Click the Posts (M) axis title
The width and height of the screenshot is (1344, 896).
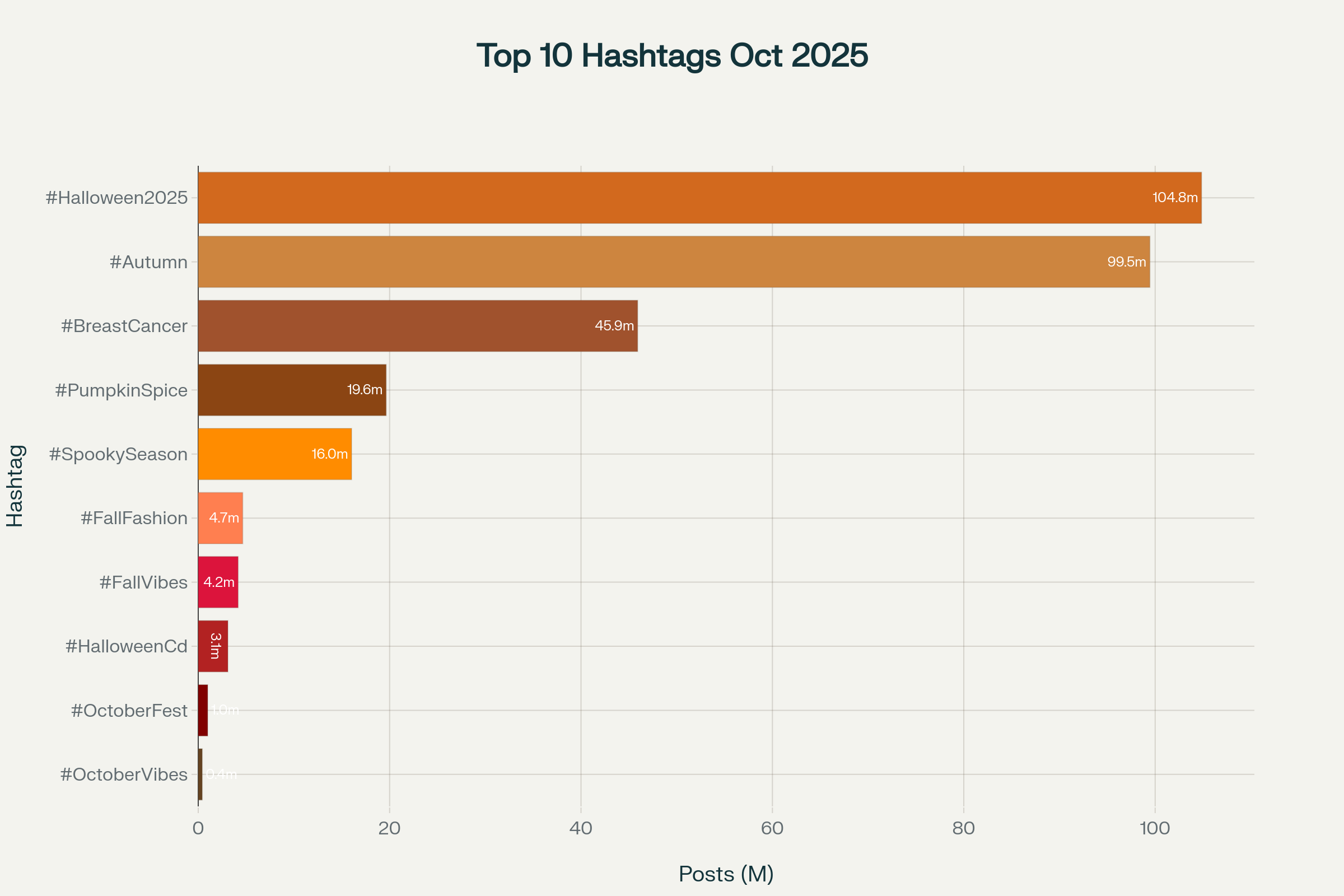click(726, 874)
